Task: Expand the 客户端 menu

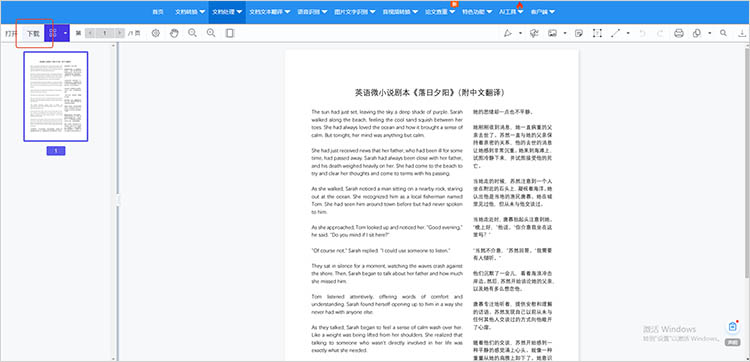Action: tap(542, 12)
